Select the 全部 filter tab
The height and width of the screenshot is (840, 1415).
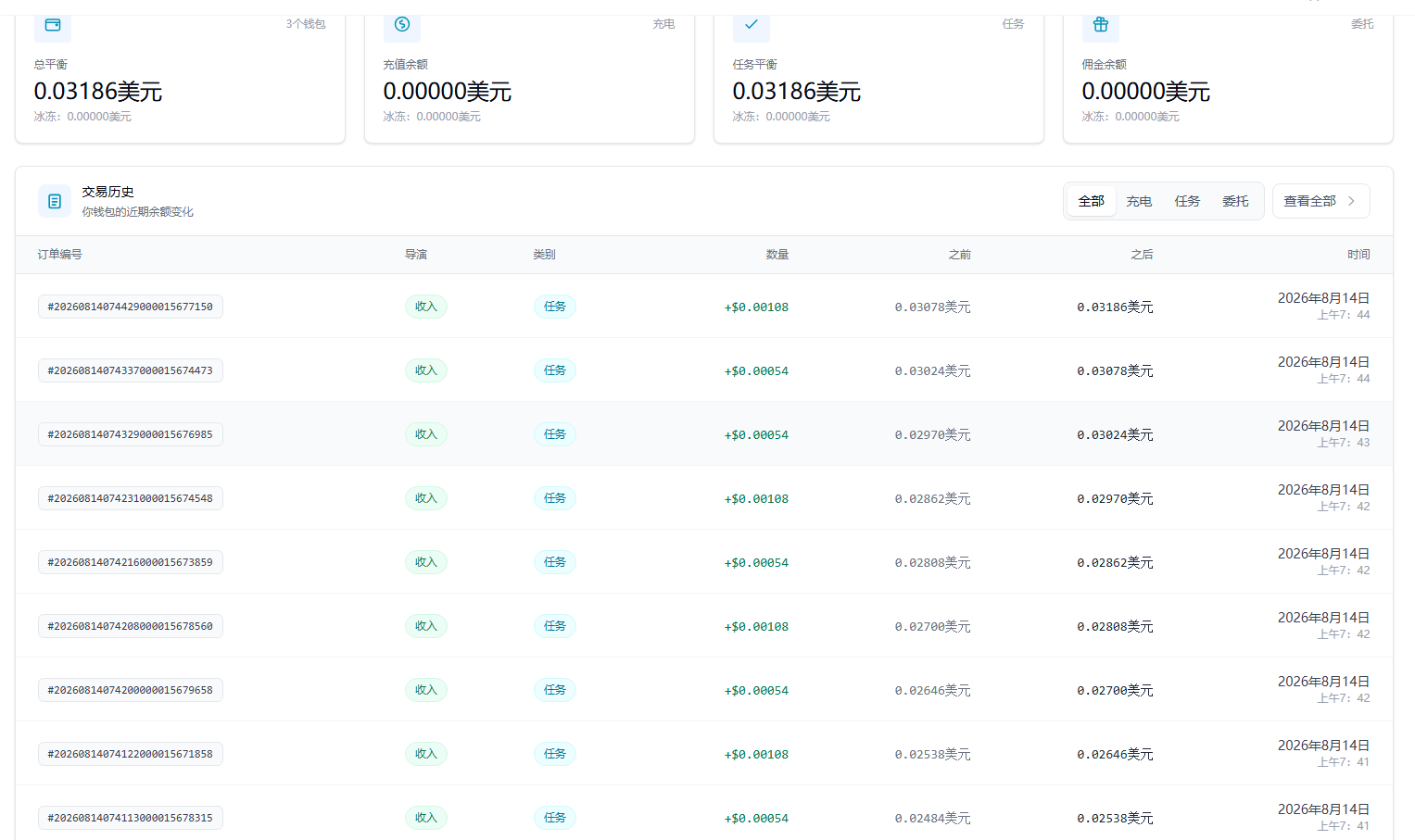pos(1092,201)
